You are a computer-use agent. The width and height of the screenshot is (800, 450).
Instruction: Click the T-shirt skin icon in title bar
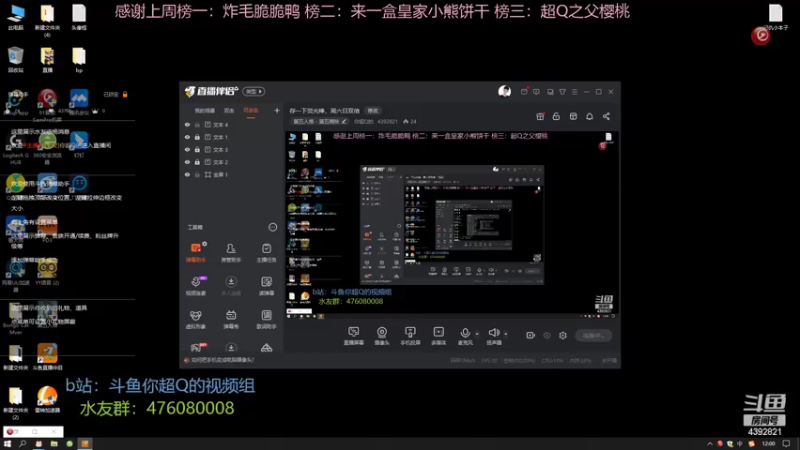pyautogui.click(x=562, y=92)
